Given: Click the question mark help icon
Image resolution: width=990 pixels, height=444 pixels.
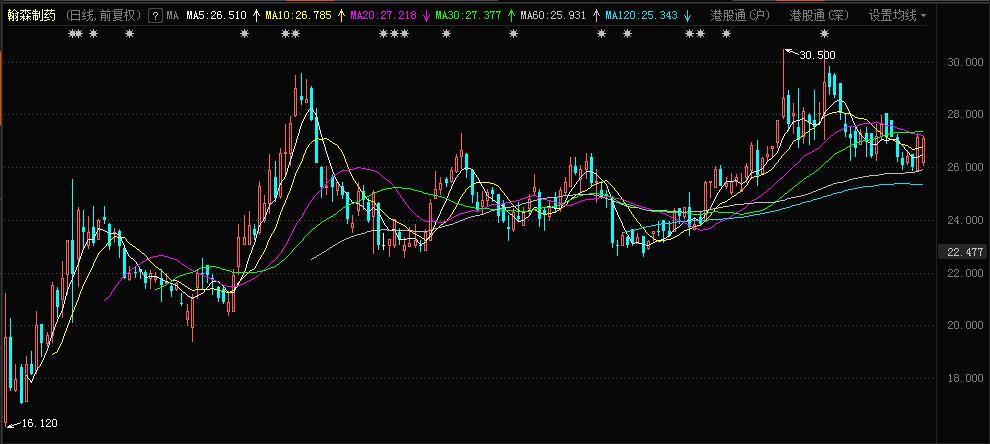Looking at the screenshot, I should (155, 15).
